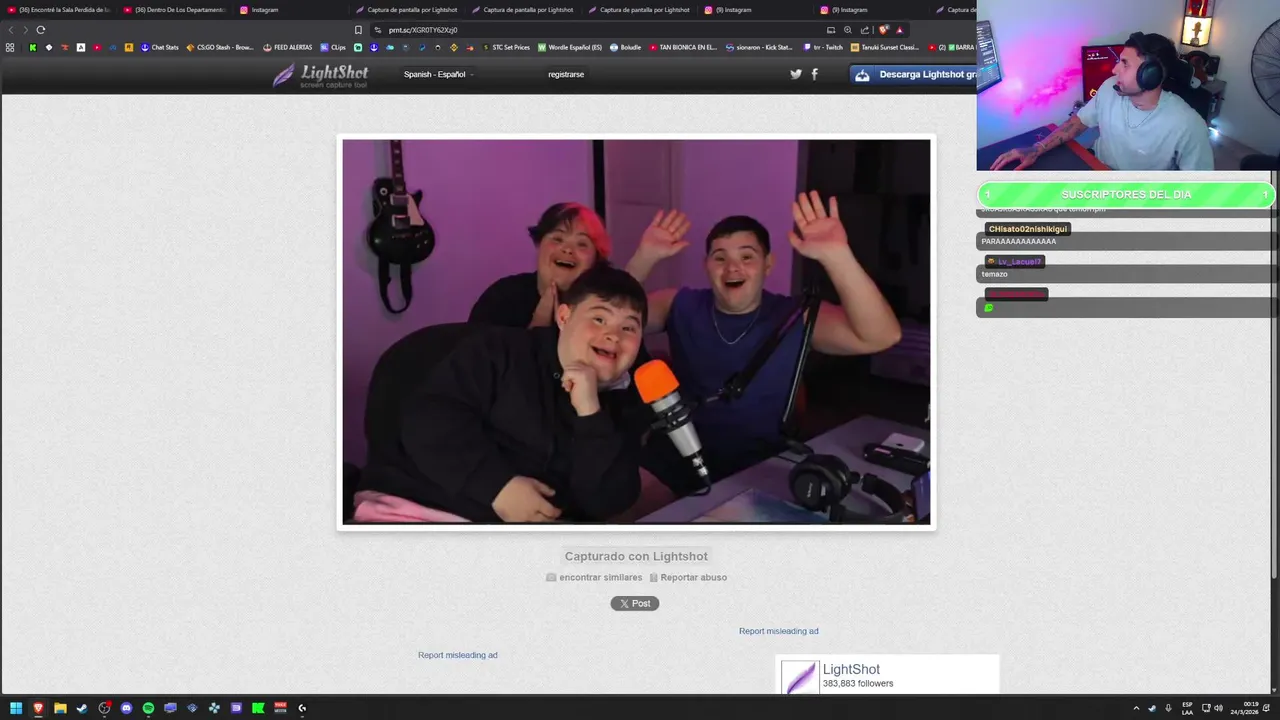The height and width of the screenshot is (720, 1280).
Task: Click the registrarse link
Action: 566,74
